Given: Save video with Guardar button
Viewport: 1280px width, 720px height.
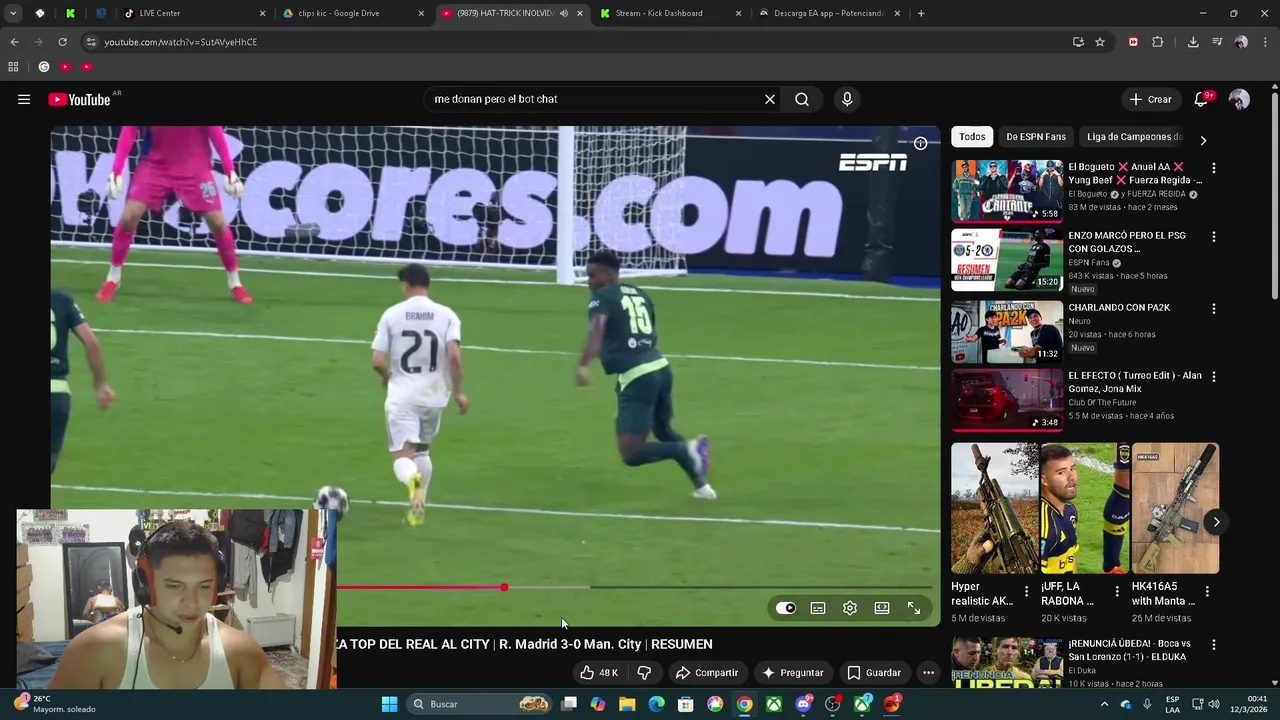Looking at the screenshot, I should (x=874, y=673).
